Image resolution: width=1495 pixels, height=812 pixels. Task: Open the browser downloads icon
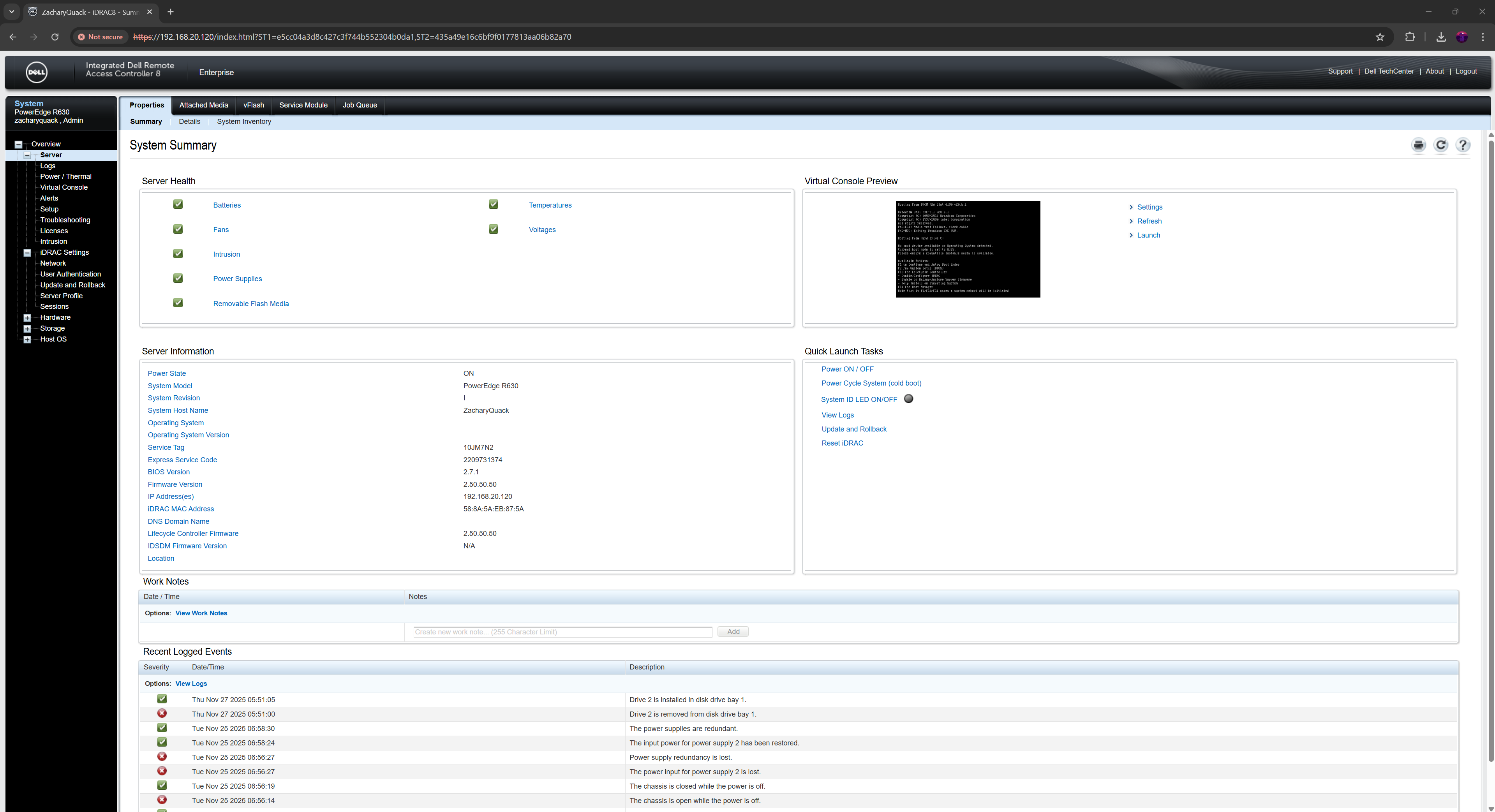pos(1440,37)
